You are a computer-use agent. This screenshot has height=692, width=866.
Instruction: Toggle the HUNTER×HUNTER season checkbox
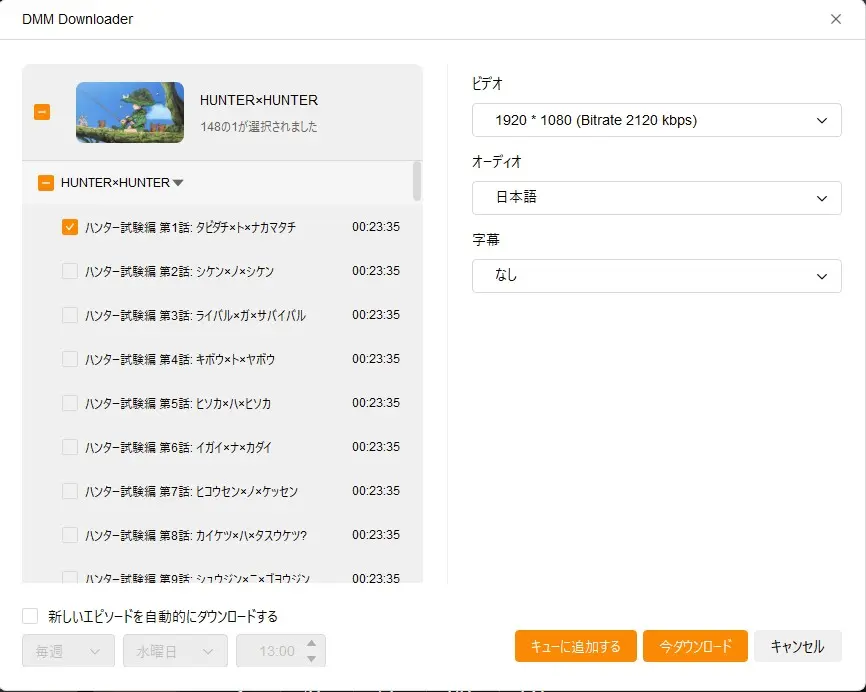tap(46, 183)
